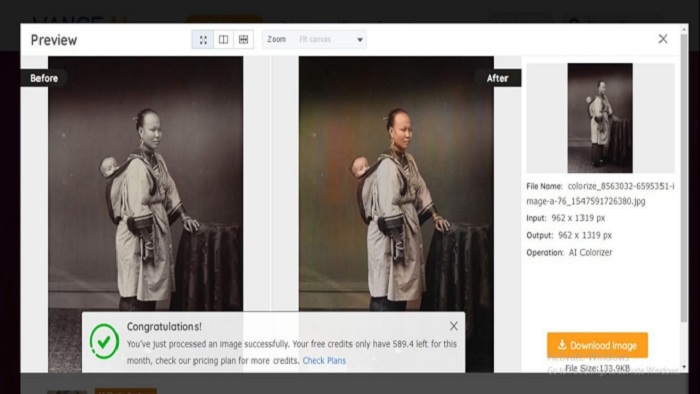Viewport: 700px width, 394px height.
Task: Select the fit-to-screen view mode icon
Action: tap(203, 40)
